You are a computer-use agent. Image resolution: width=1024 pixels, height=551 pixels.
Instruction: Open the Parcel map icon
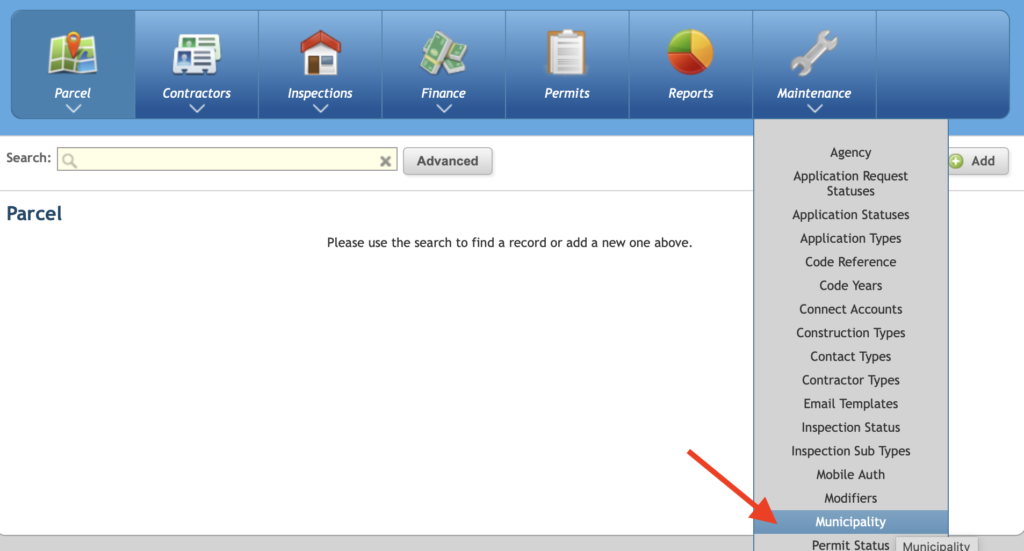(x=72, y=53)
